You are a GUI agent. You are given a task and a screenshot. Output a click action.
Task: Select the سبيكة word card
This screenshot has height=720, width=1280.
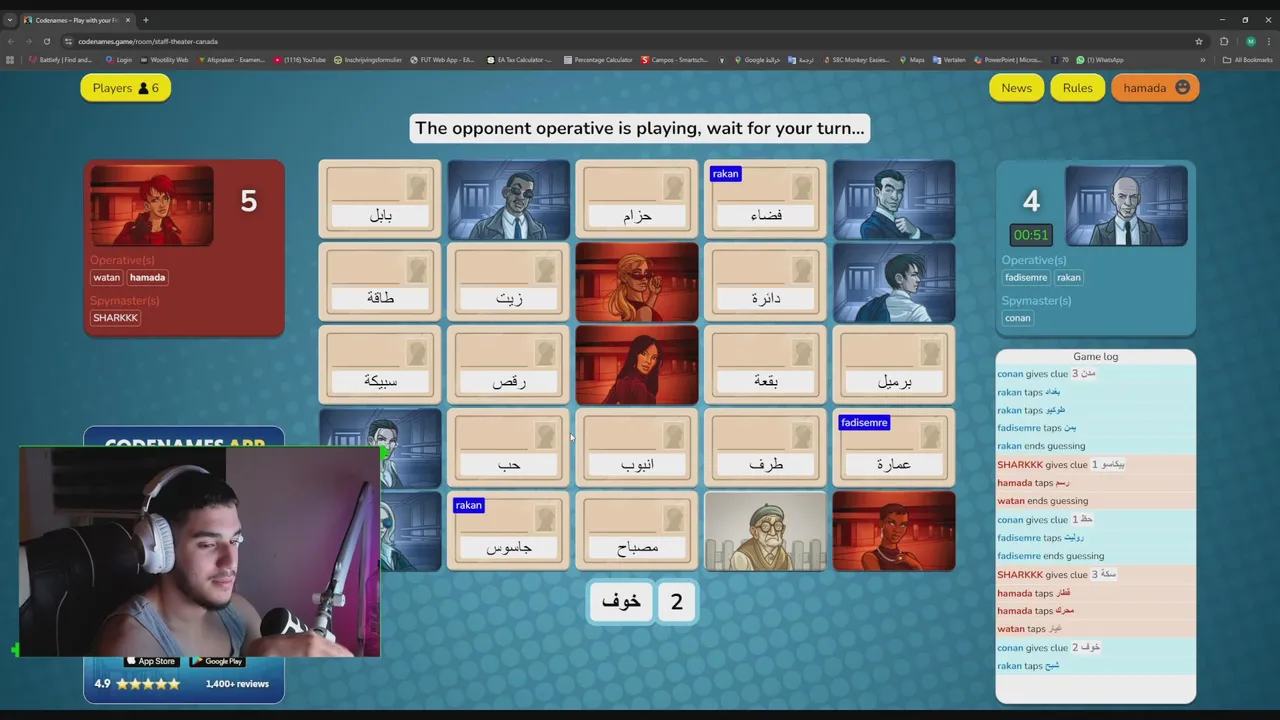coord(380,365)
